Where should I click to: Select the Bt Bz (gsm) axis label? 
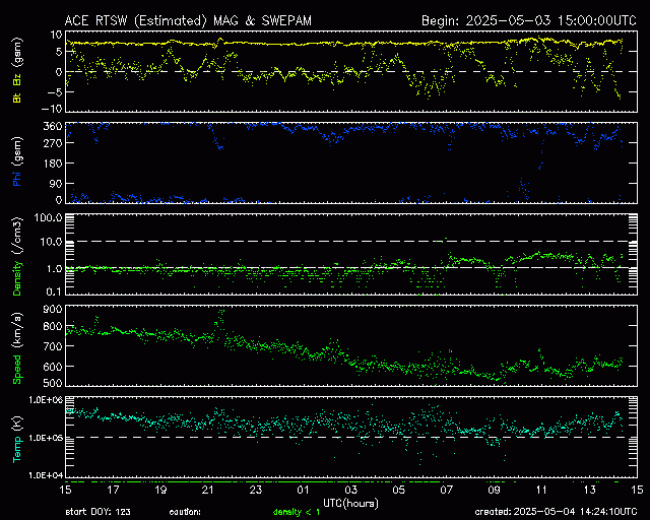coord(17,70)
